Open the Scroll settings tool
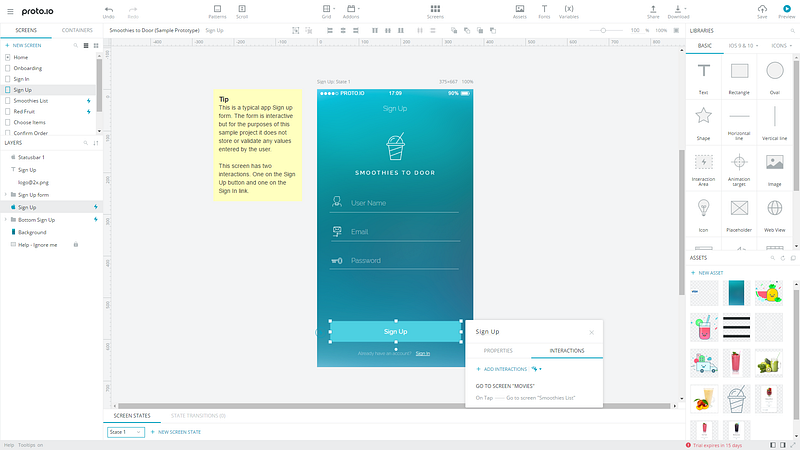 (242, 12)
